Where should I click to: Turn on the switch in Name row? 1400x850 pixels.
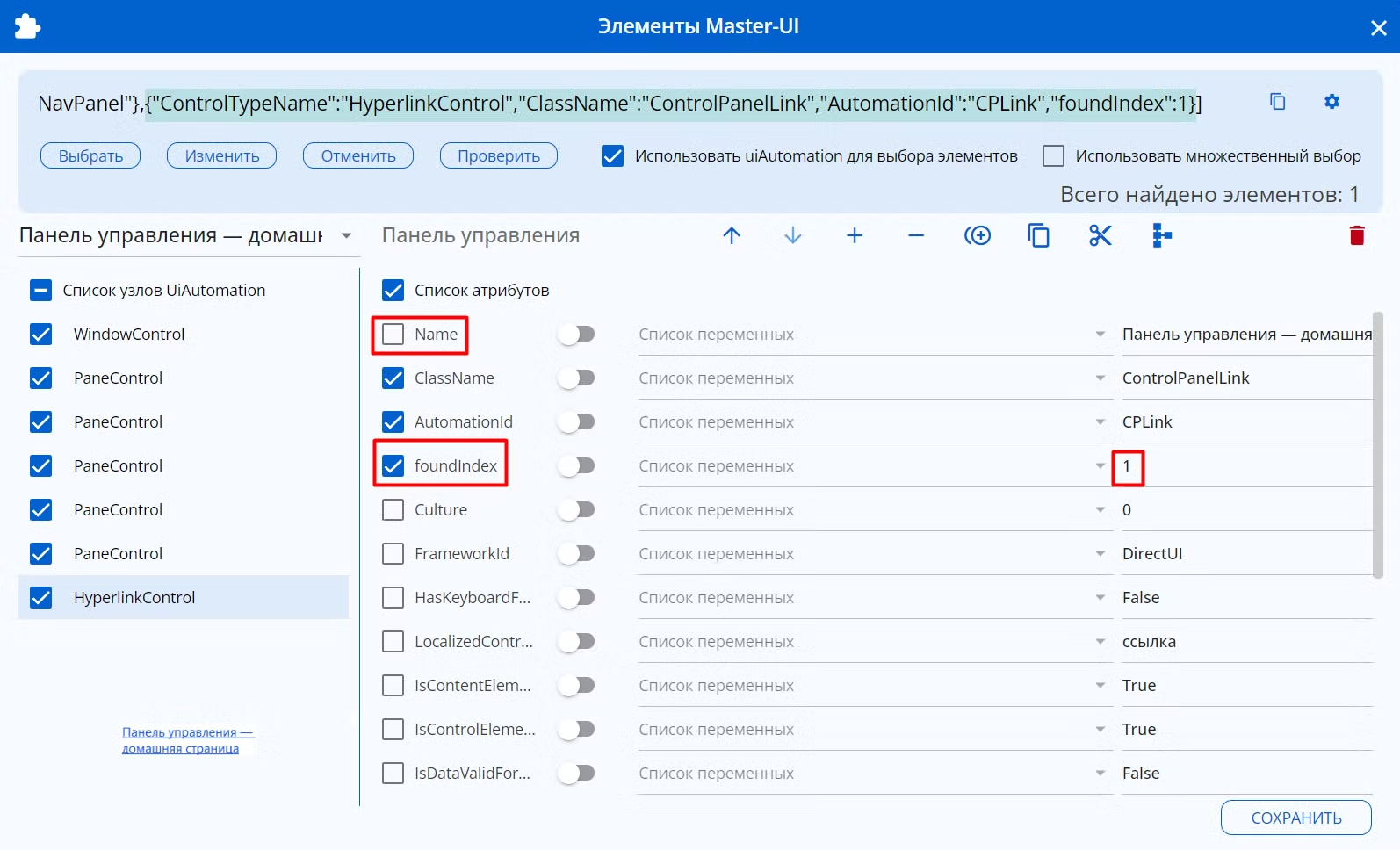click(577, 335)
